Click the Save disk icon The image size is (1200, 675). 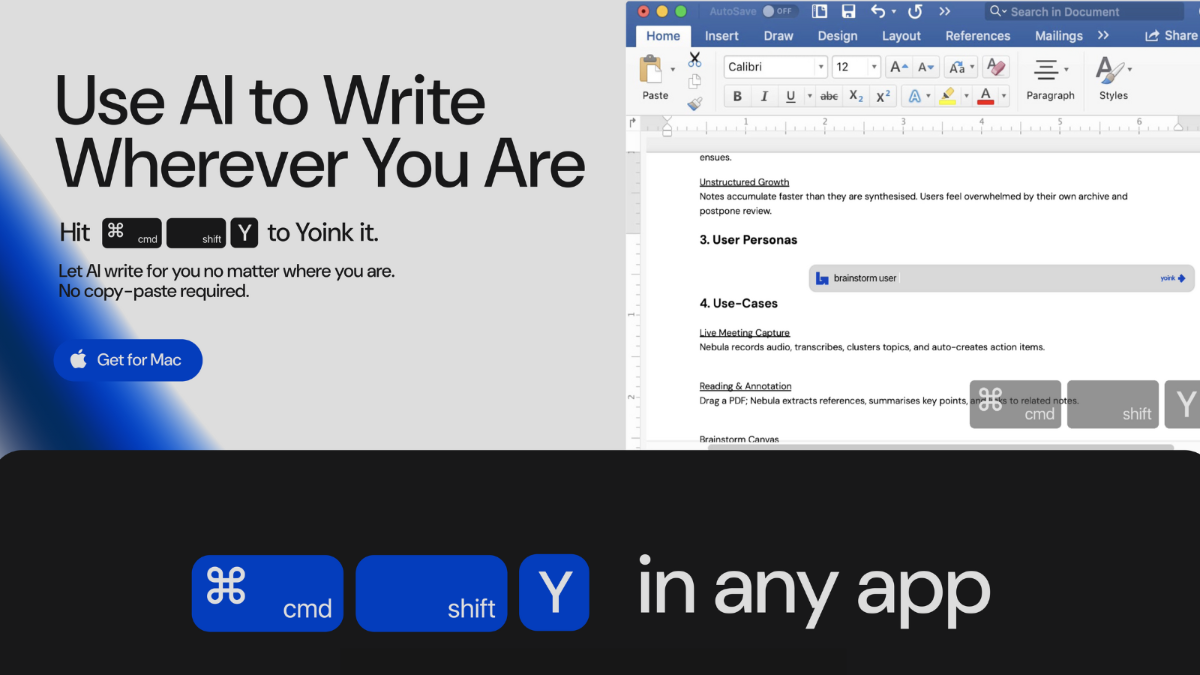click(848, 11)
